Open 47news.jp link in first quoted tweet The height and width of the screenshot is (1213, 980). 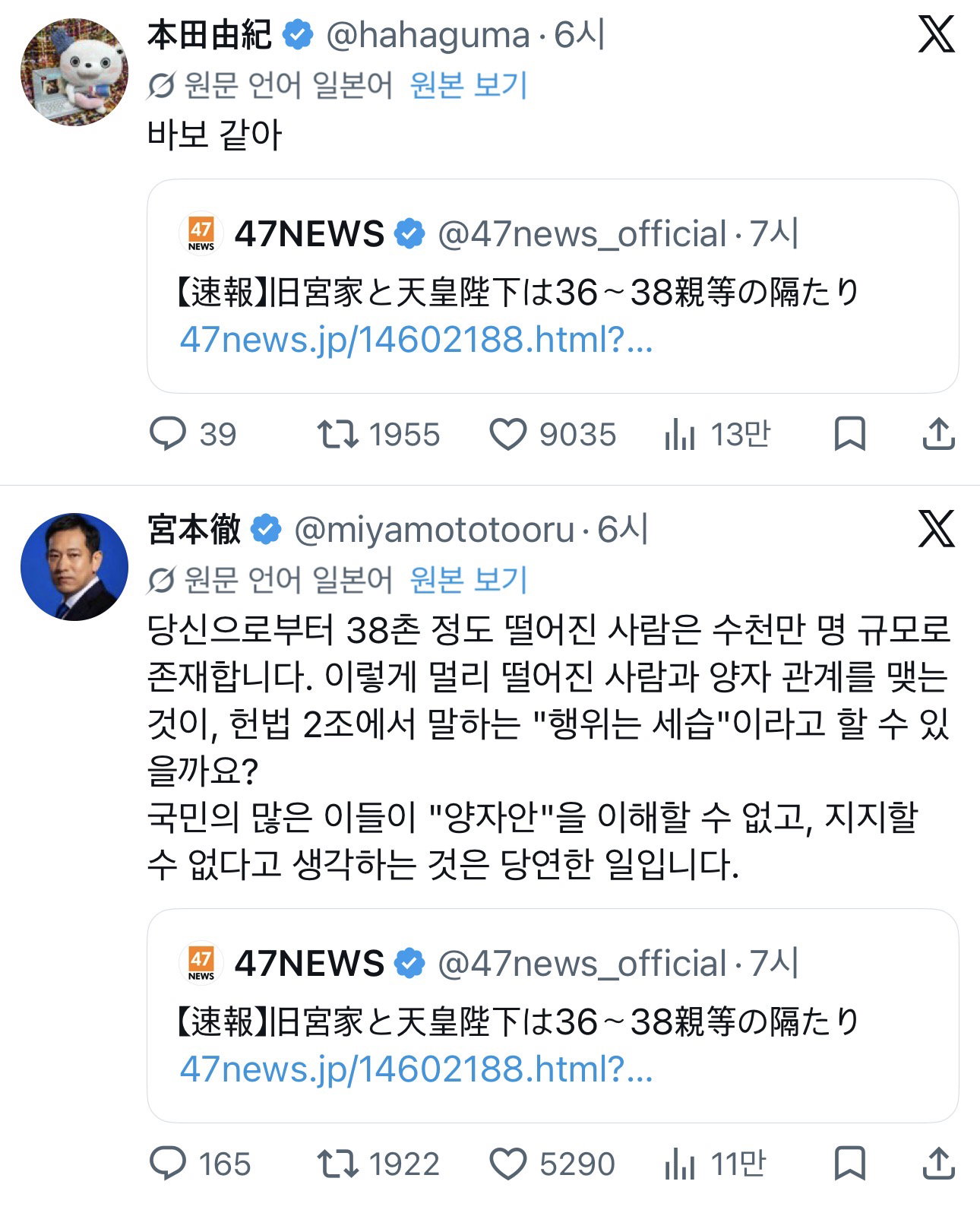point(416,340)
